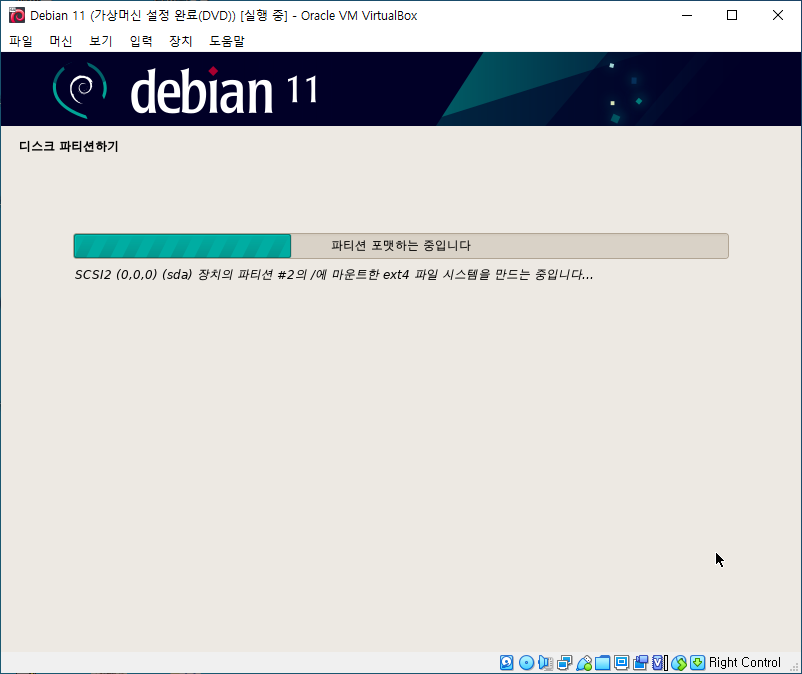Close the VirtualBox VM window

pyautogui.click(x=777, y=15)
